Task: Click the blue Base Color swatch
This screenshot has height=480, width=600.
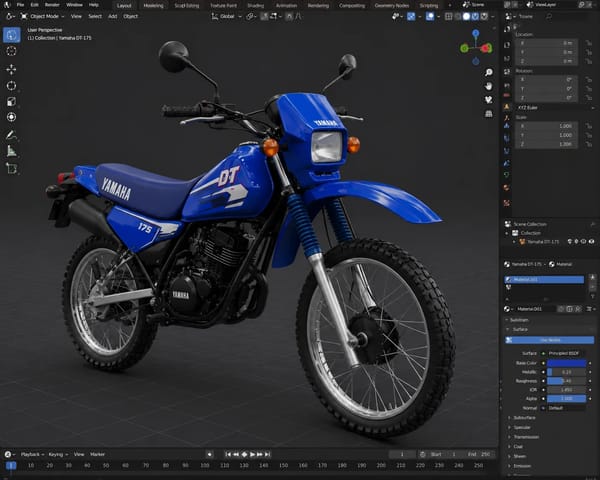Action: (566, 363)
